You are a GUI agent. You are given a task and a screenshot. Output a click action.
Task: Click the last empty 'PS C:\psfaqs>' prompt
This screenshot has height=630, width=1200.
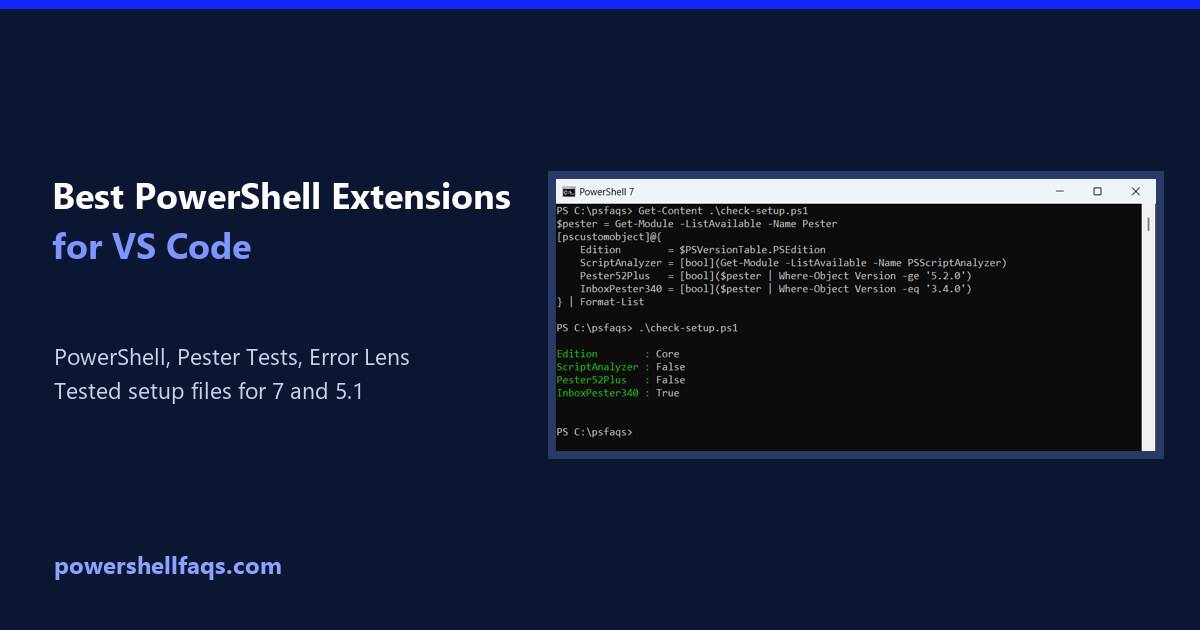pos(594,432)
